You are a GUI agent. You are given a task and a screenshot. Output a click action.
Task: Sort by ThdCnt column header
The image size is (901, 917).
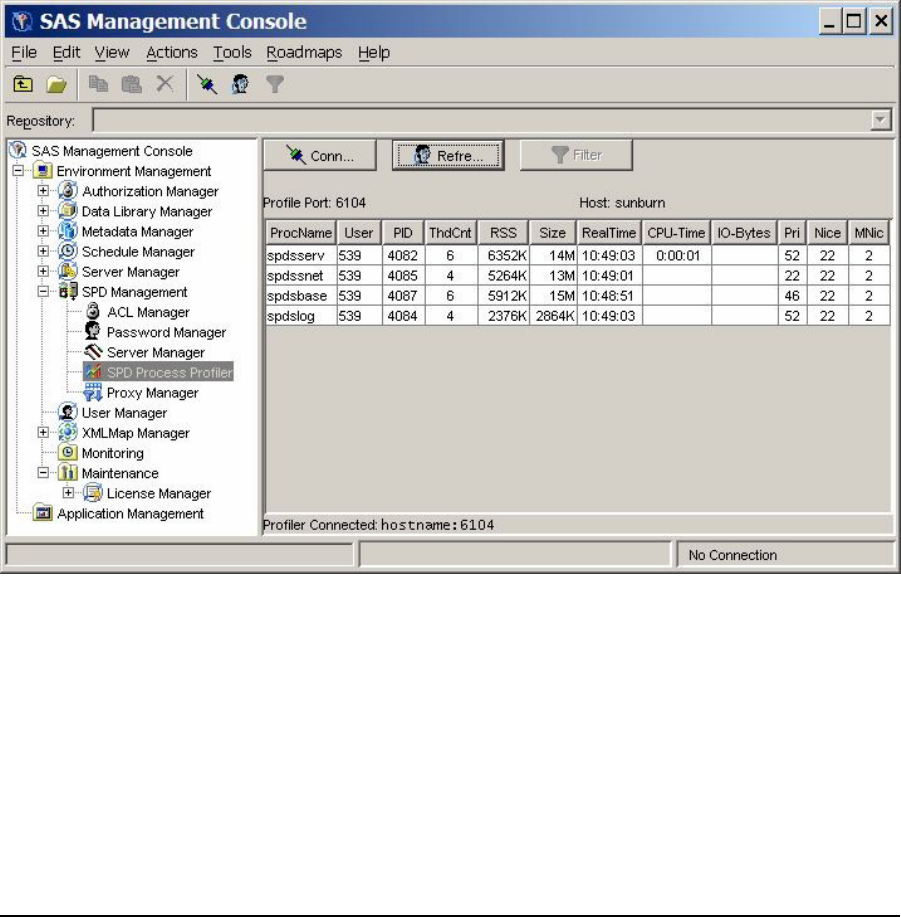(x=450, y=233)
